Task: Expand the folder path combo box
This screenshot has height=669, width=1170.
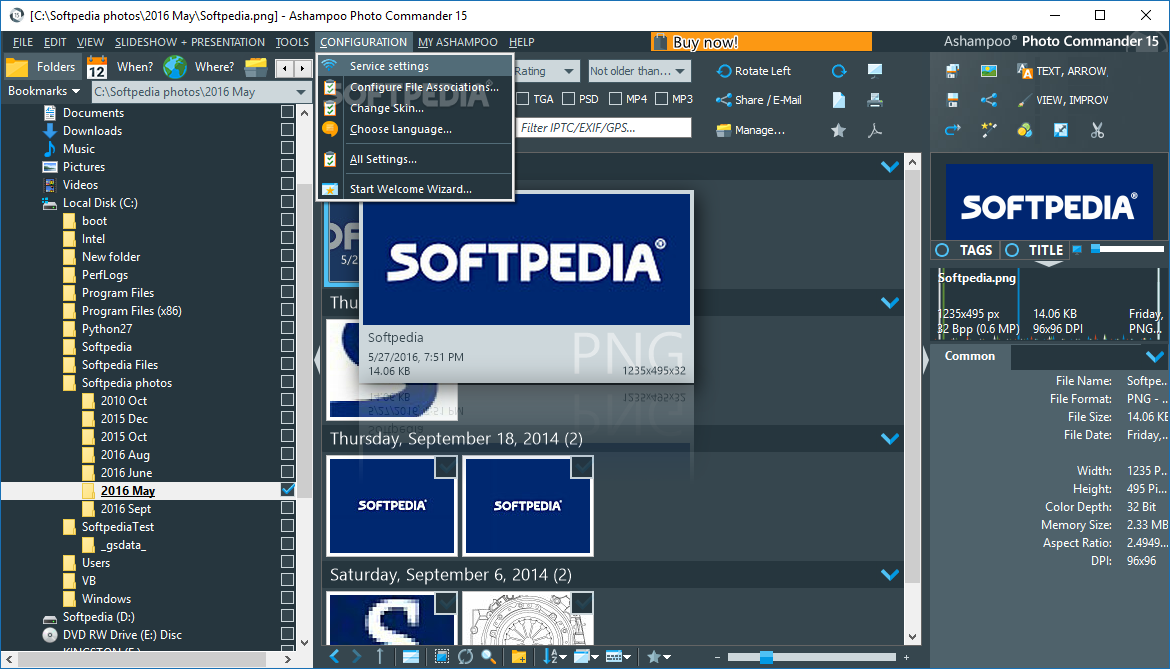Action: point(301,92)
